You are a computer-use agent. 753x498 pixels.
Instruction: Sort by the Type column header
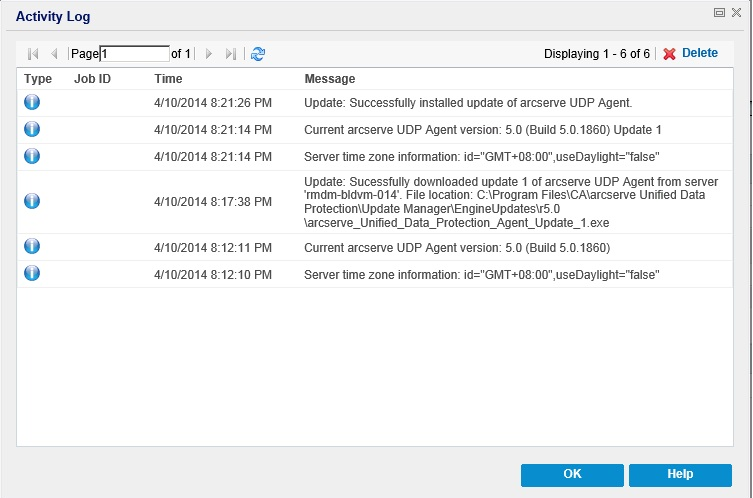(x=38, y=79)
